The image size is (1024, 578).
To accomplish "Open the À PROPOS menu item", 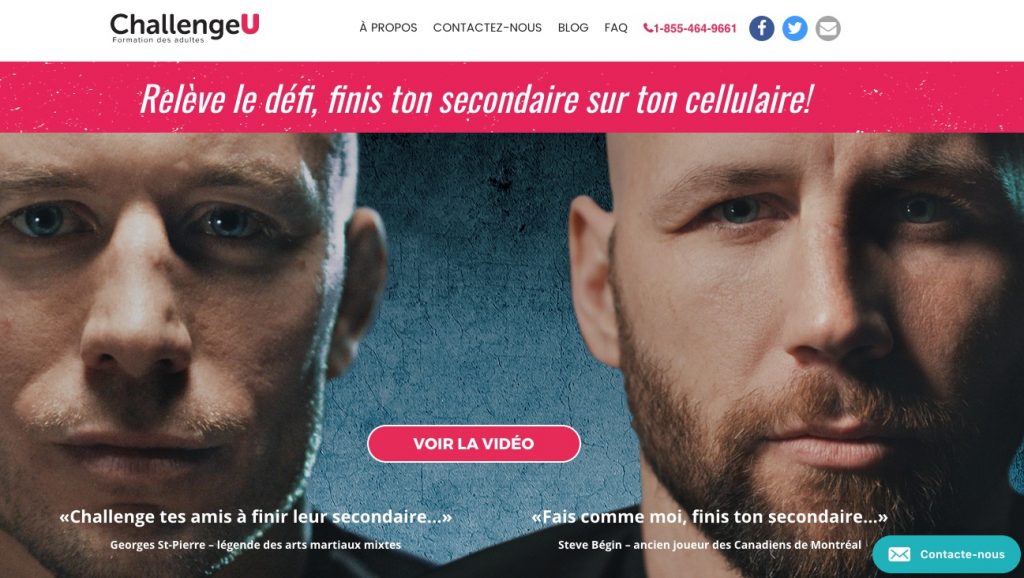I will pos(388,27).
